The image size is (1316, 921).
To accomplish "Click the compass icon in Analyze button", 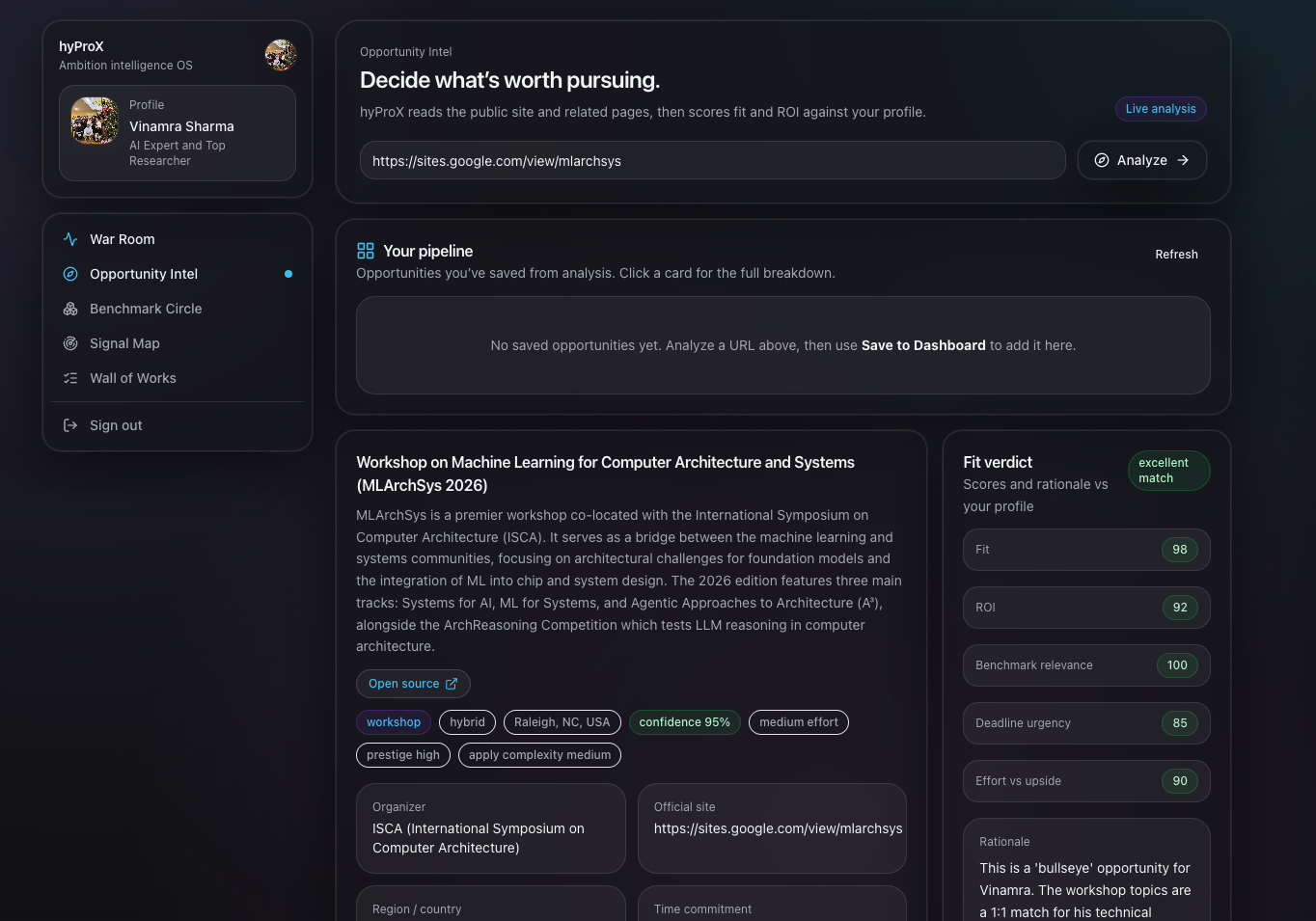I will [x=1102, y=160].
